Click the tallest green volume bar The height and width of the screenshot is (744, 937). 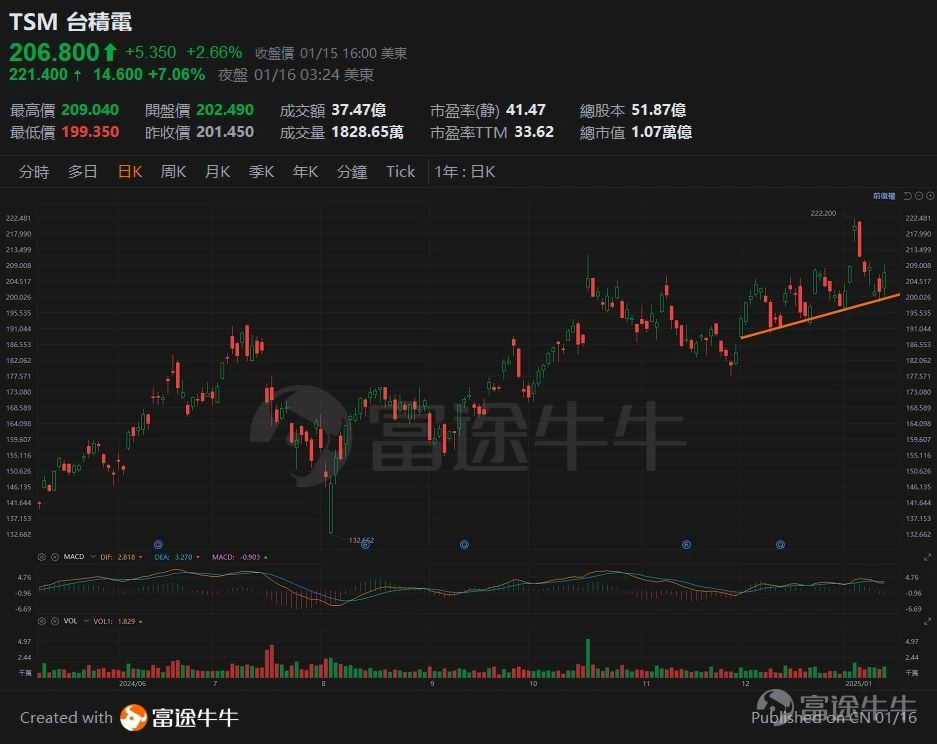pos(588,658)
